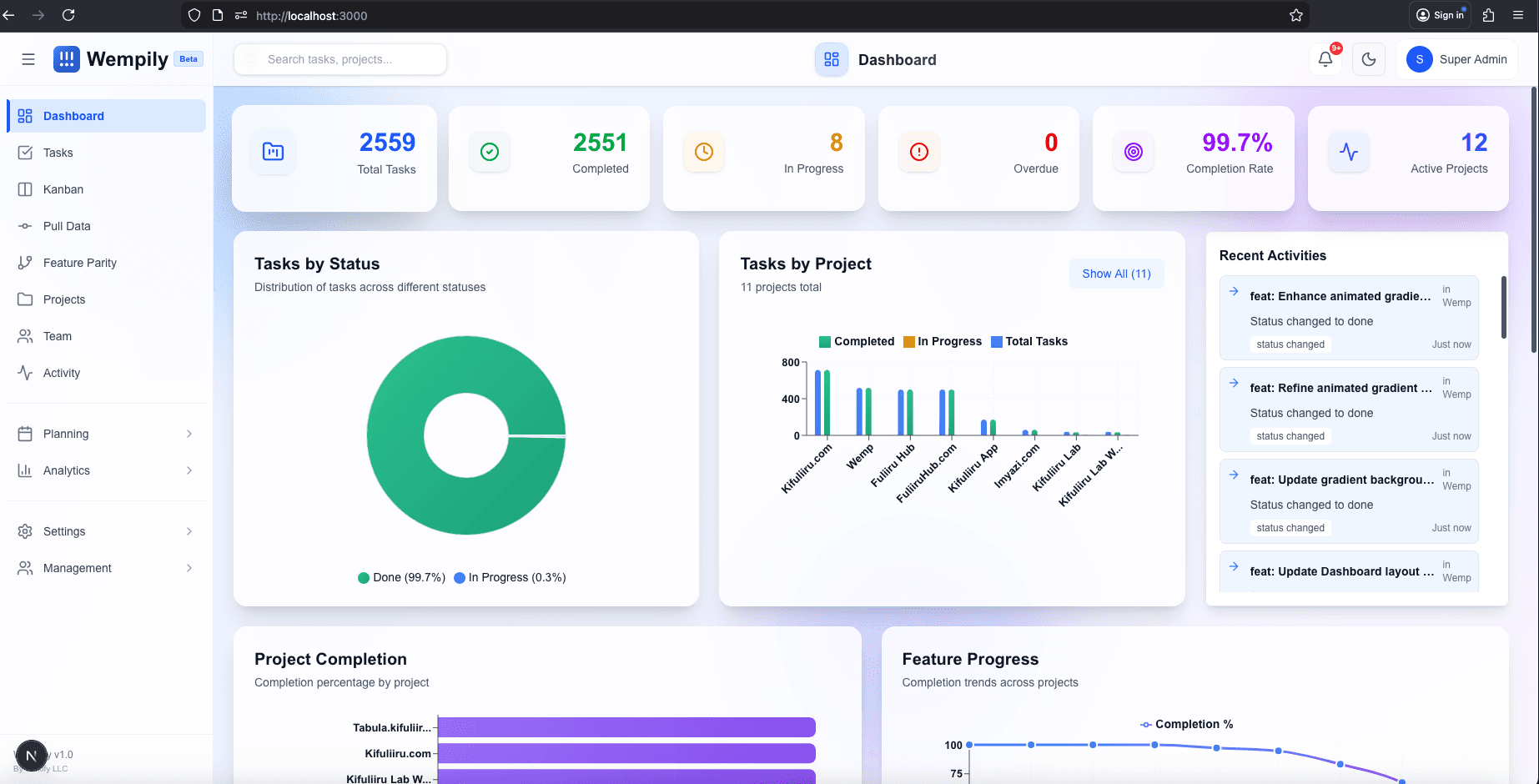Image resolution: width=1539 pixels, height=784 pixels.
Task: Select the Activity waveform icon
Action: tap(25, 373)
